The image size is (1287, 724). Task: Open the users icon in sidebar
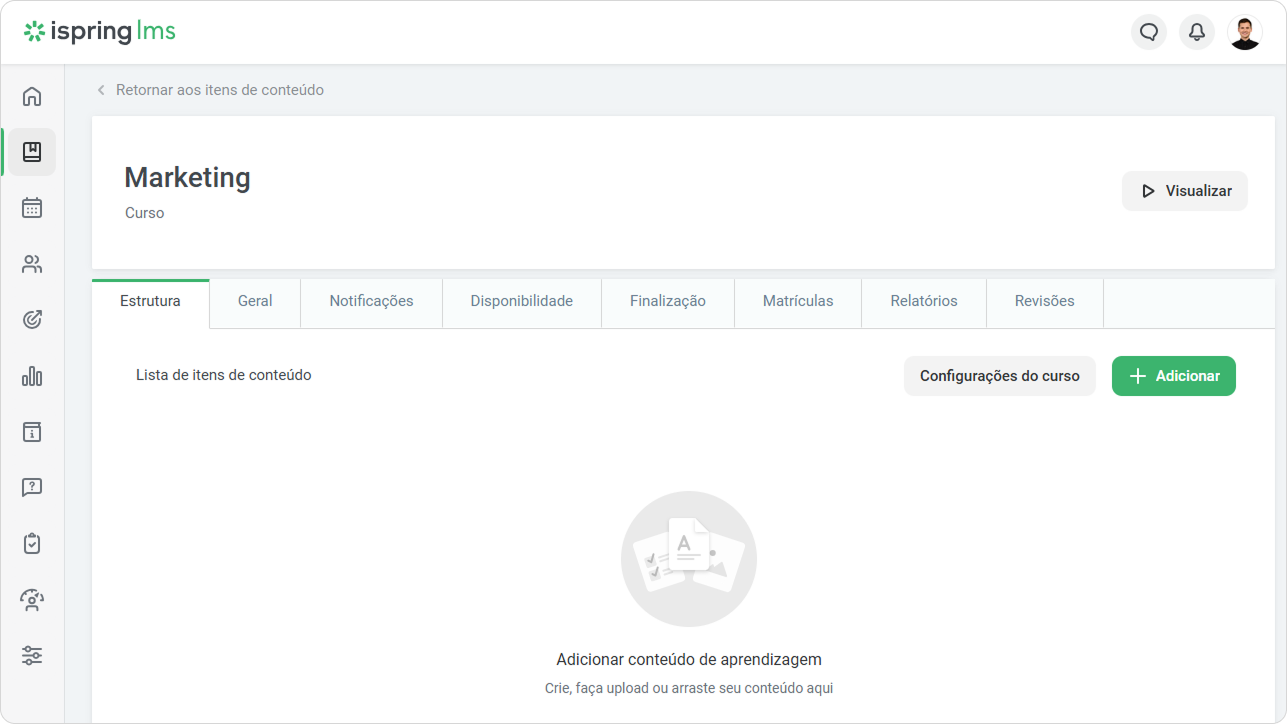click(32, 264)
